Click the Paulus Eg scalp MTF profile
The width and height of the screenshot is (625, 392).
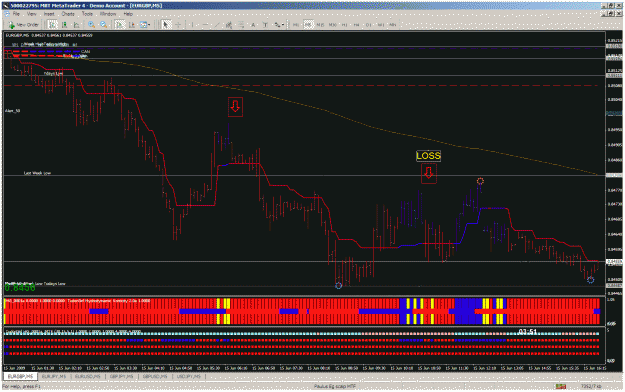[335, 386]
